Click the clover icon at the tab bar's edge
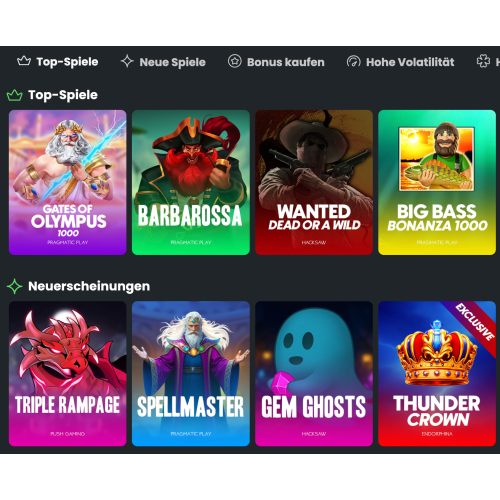 click(x=483, y=61)
